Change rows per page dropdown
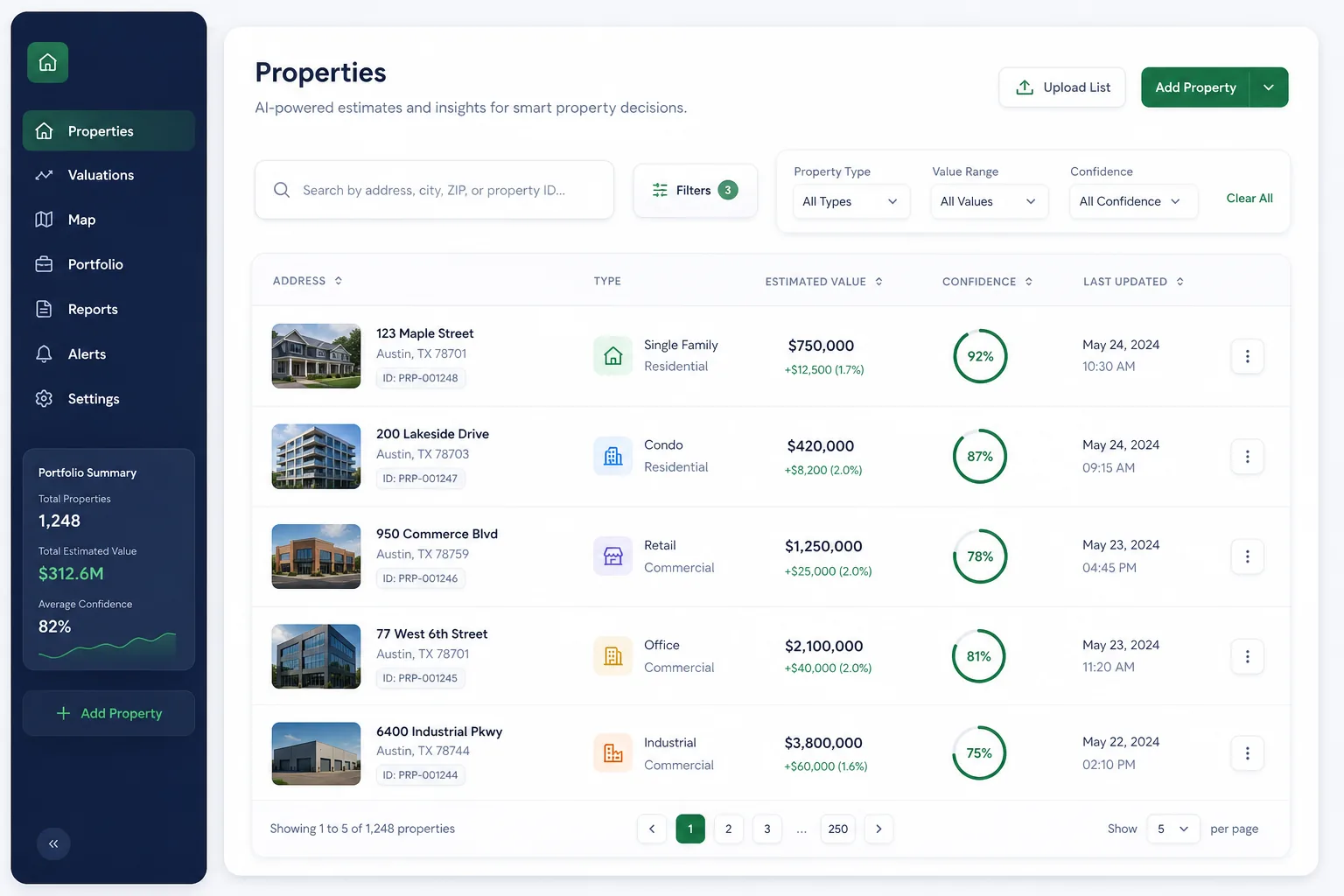Image resolution: width=1344 pixels, height=896 pixels. pyautogui.click(x=1172, y=829)
